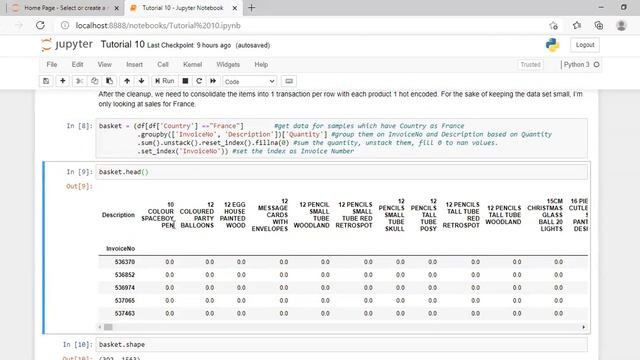Open the cell type dropdown showing Code
This screenshot has width=640, height=360.
tap(249, 82)
